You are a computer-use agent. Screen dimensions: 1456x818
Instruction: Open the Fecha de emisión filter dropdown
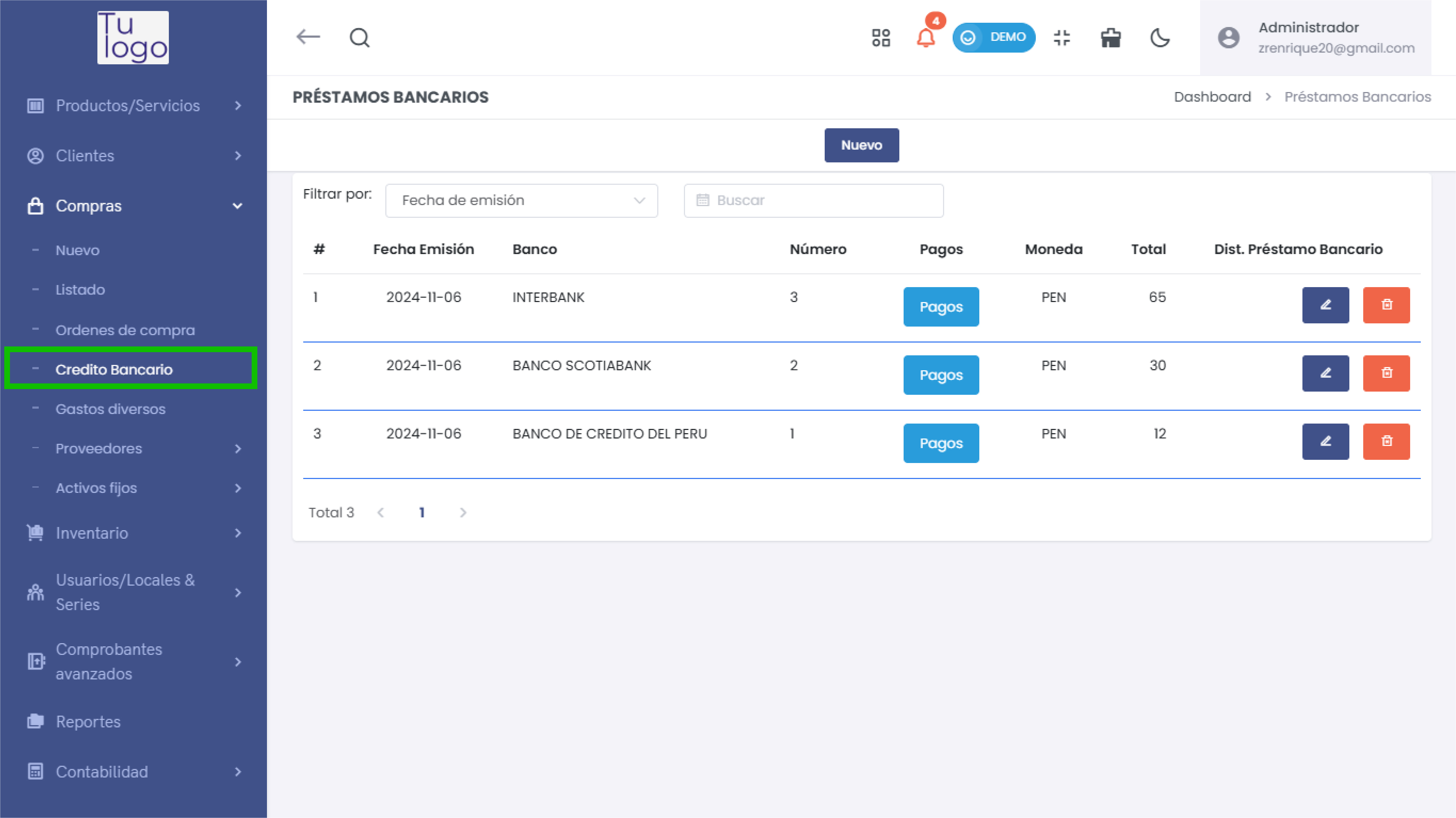pyautogui.click(x=521, y=200)
